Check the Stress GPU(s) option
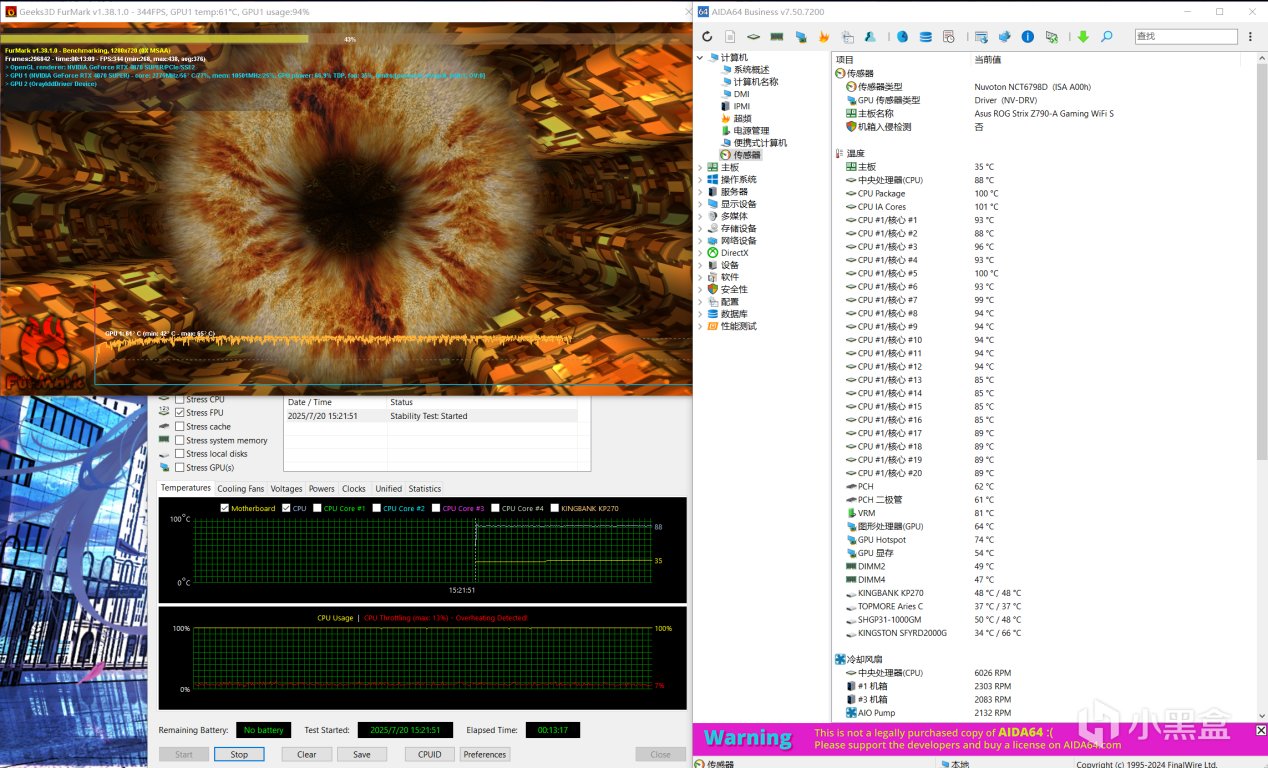1268x768 pixels. coord(179,467)
